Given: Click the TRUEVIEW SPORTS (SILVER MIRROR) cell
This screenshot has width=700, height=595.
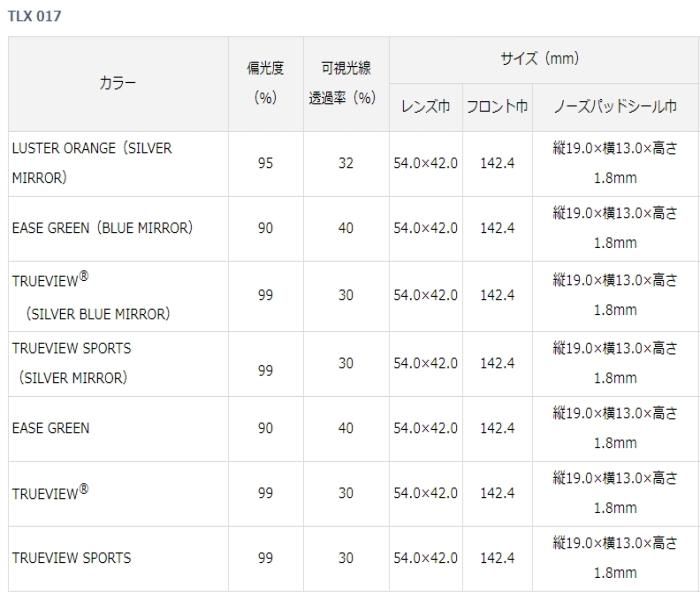Looking at the screenshot, I should point(72,363).
